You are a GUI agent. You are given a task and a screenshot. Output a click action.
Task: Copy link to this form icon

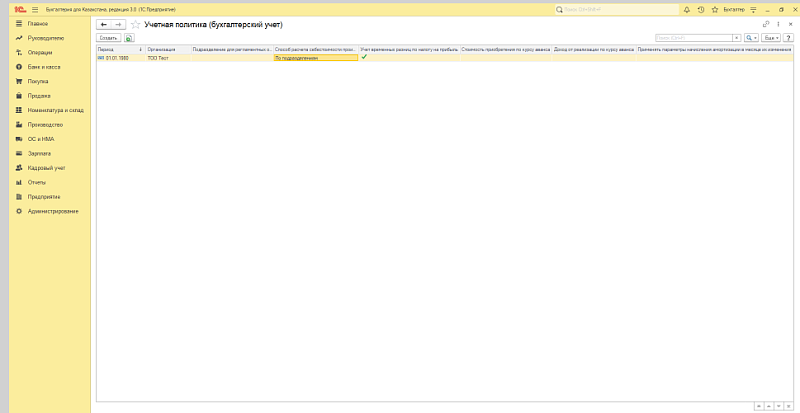click(x=766, y=23)
